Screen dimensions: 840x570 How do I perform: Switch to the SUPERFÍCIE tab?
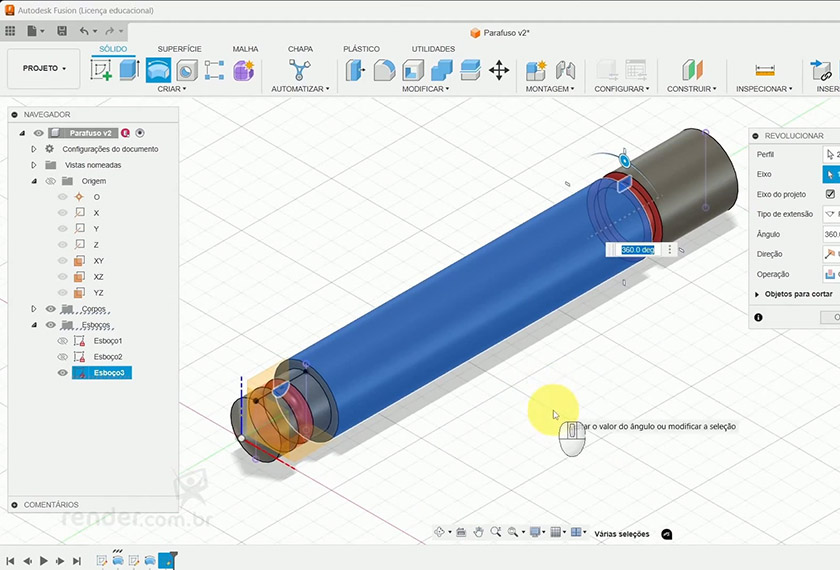[x=179, y=49]
